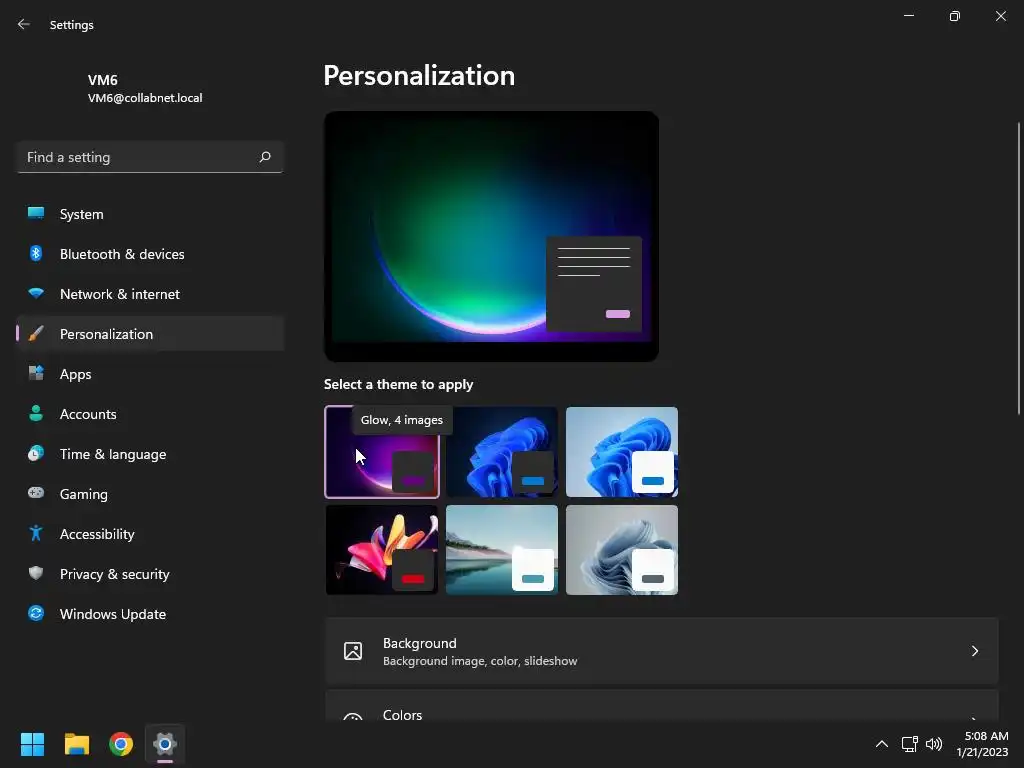
Task: Go to Accounts settings
Action: pyautogui.click(x=150, y=414)
